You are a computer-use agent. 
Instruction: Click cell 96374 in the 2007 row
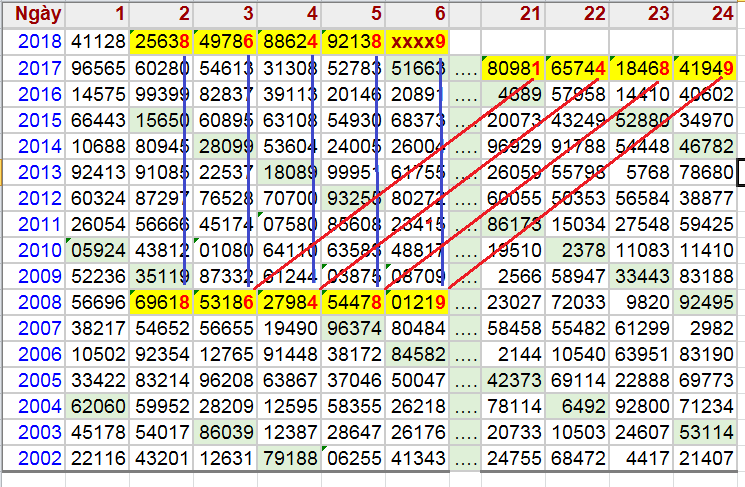353,328
